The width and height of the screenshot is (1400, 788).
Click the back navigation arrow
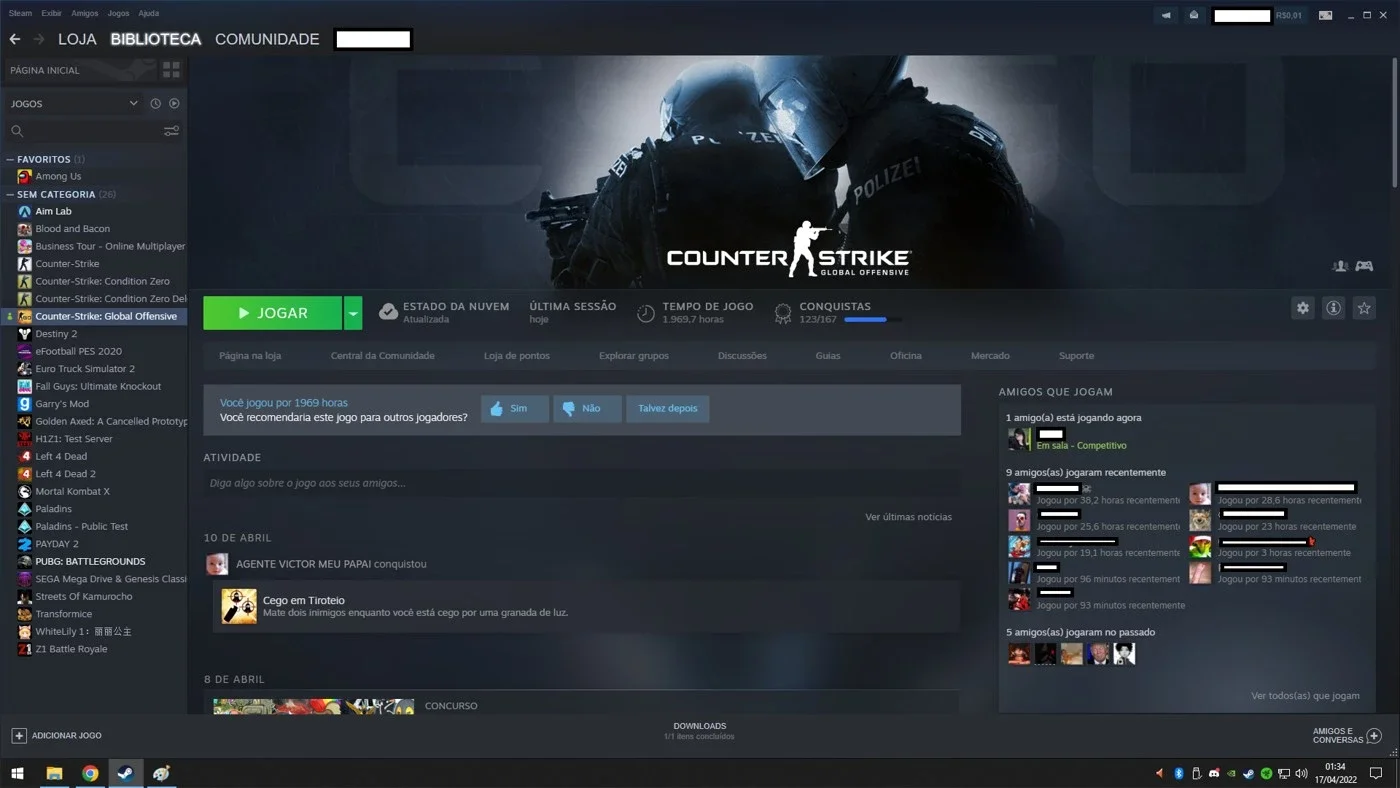coord(14,39)
